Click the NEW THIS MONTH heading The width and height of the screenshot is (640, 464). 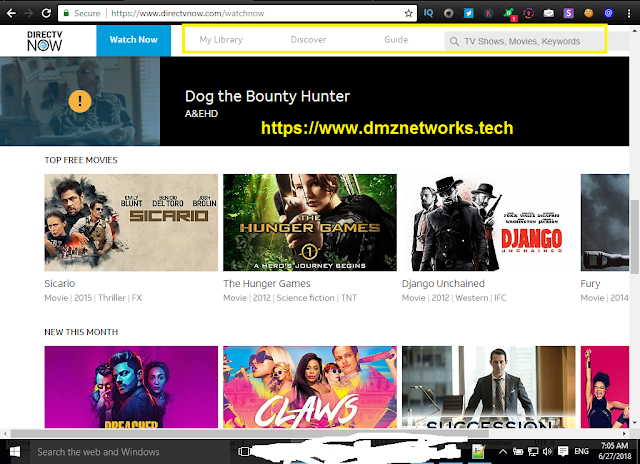(x=81, y=332)
